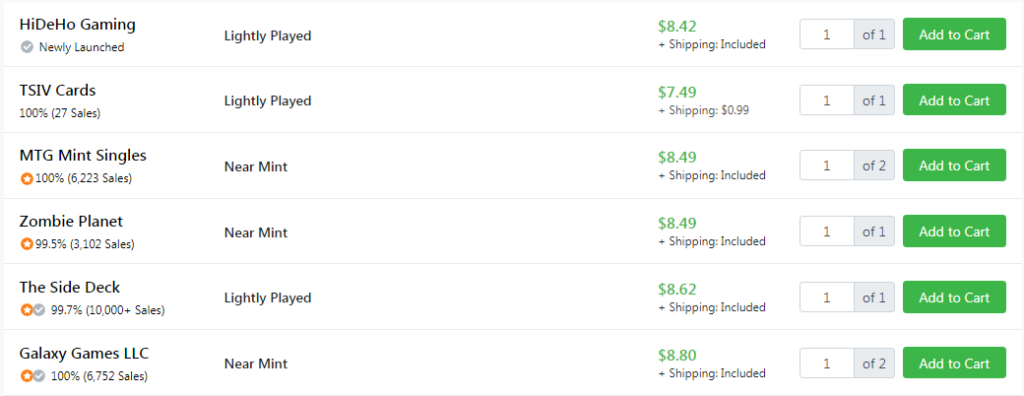Click The Side Deck orange star badge

coord(26,310)
